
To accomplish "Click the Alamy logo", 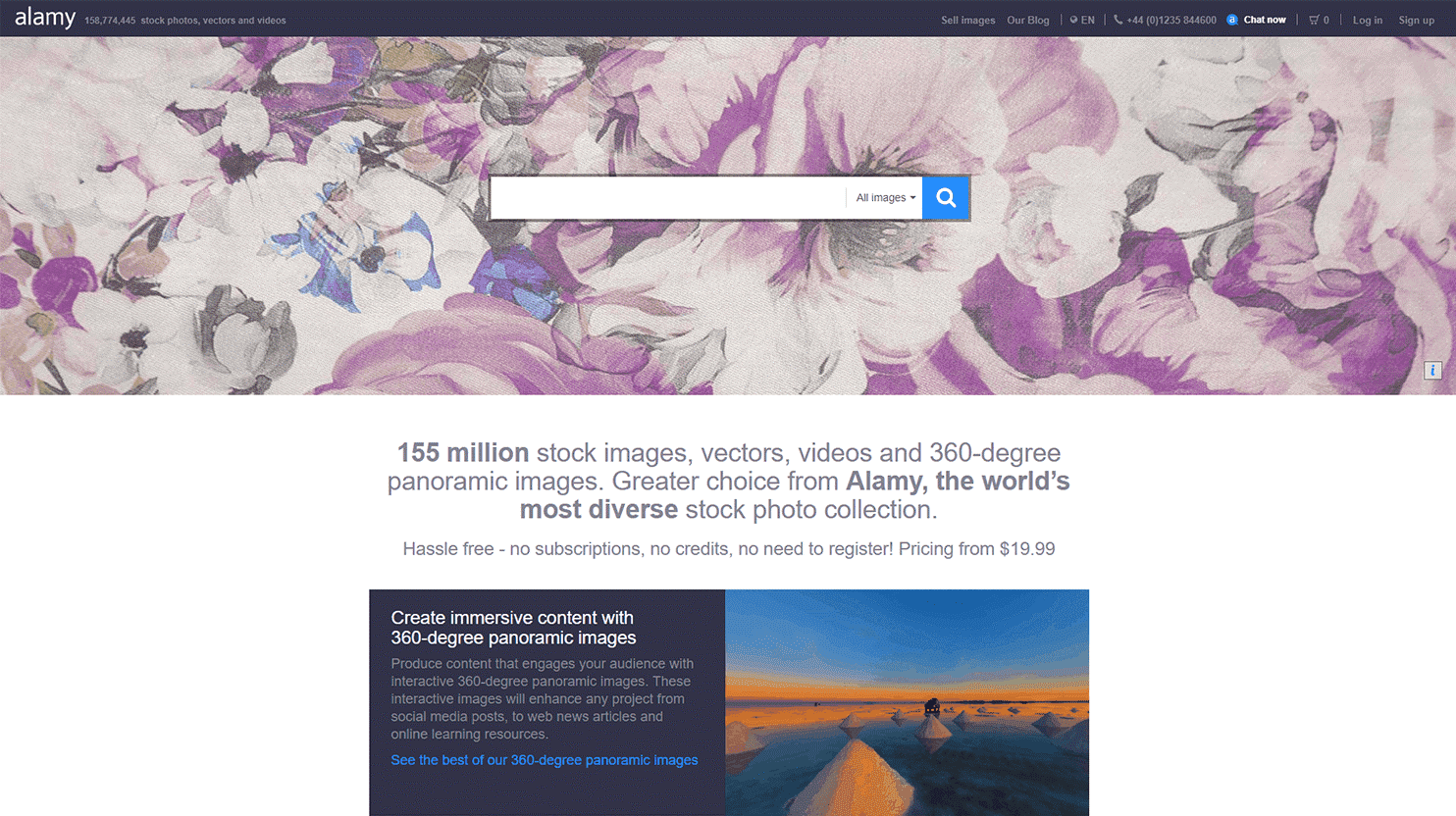I will 45,19.
